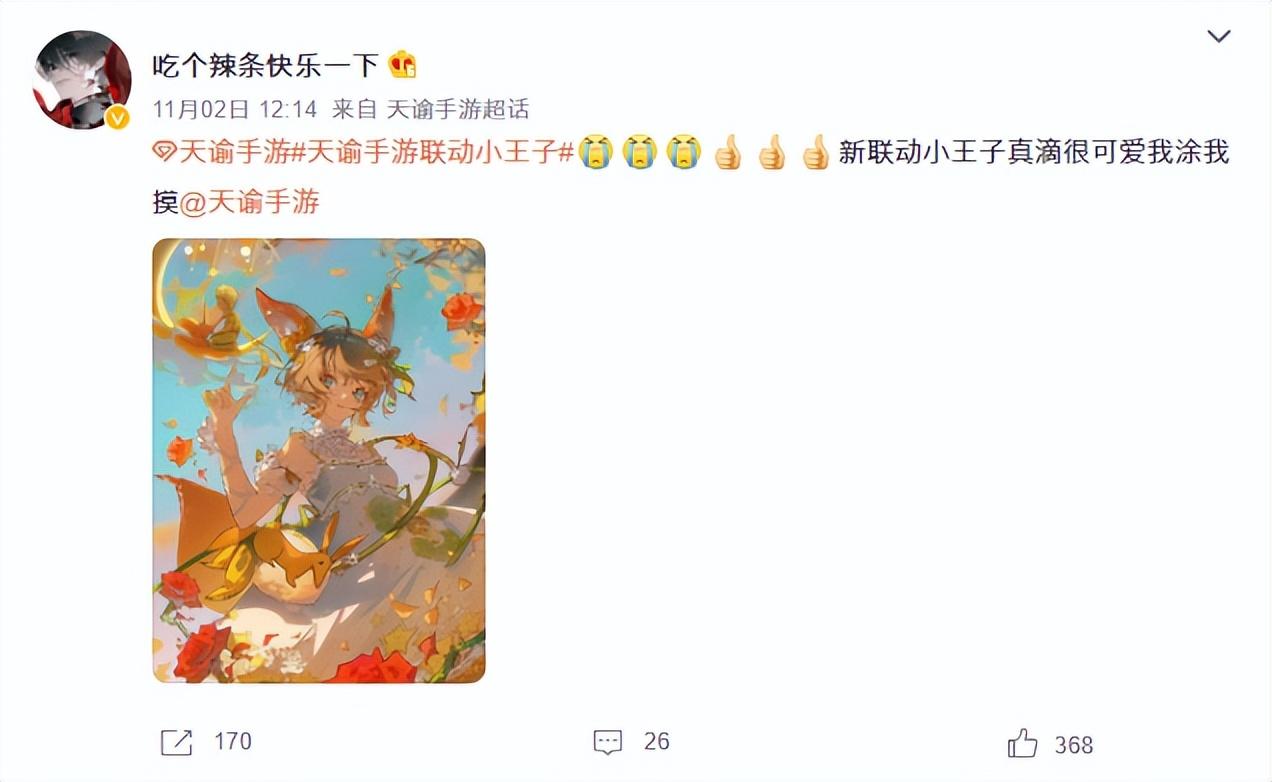Click the first crying emoji in post
Screen dimensions: 1272x782
(x=595, y=153)
